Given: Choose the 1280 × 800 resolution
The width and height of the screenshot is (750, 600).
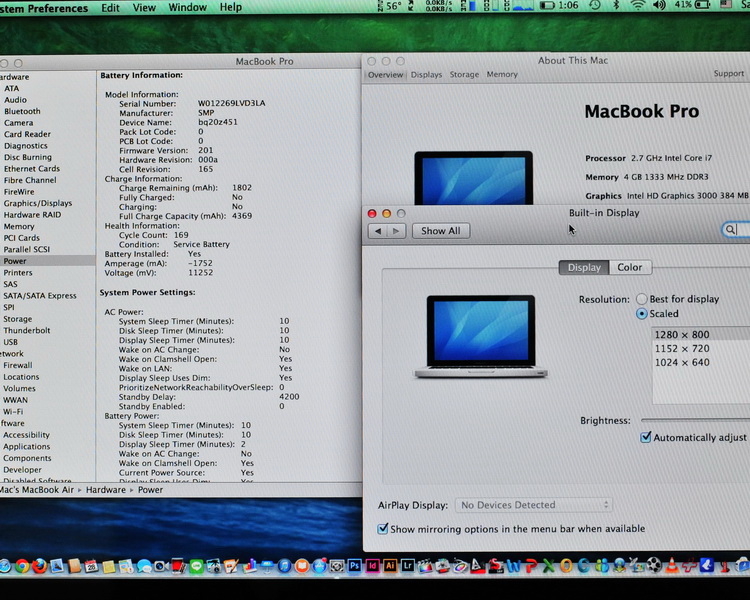Looking at the screenshot, I should tap(701, 334).
